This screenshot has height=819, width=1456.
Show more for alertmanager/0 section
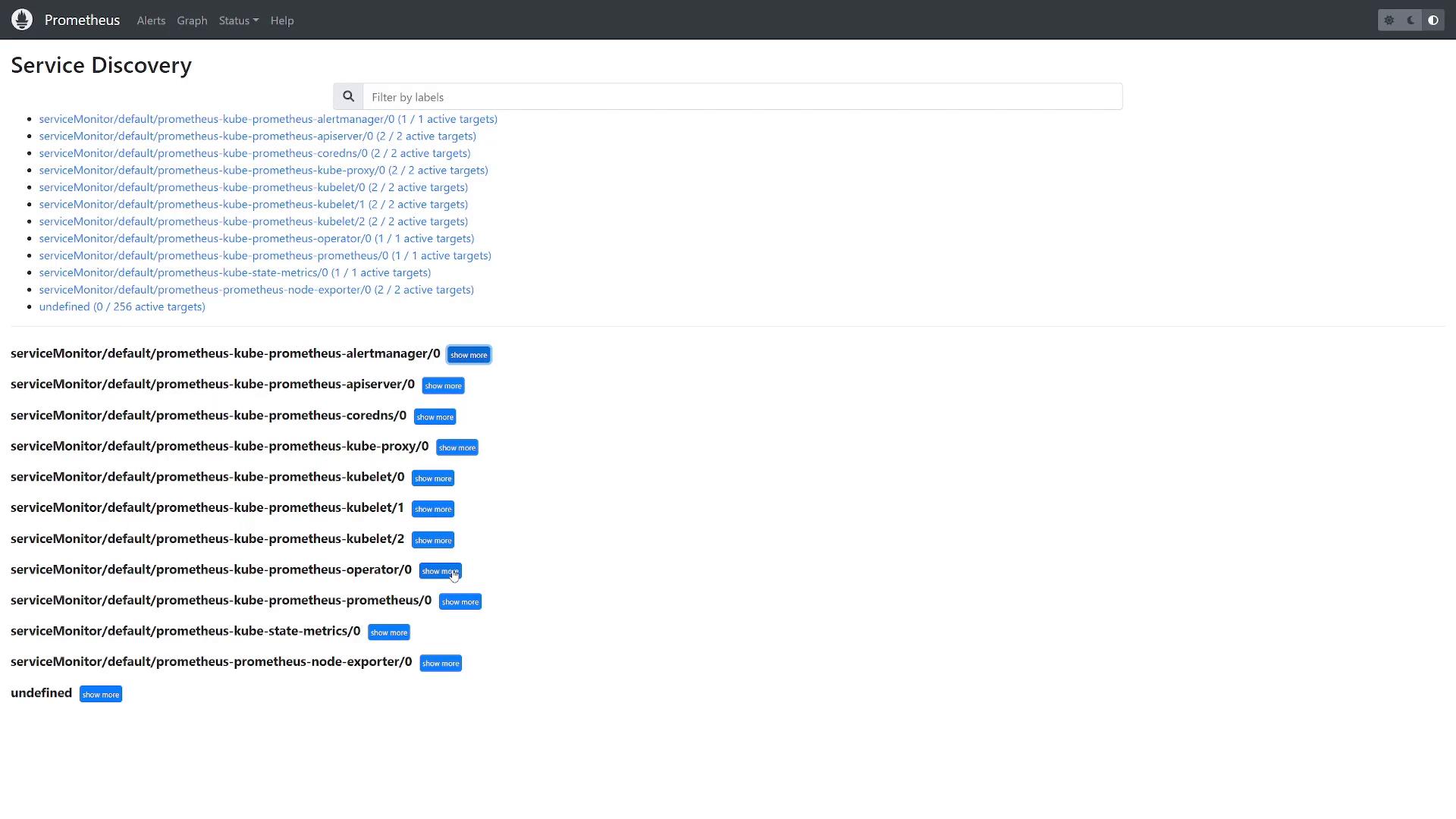pos(469,355)
